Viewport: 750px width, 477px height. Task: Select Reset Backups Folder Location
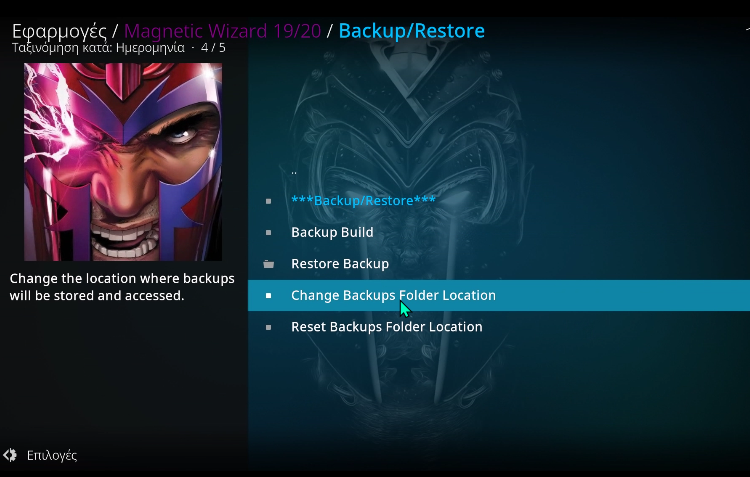[x=498, y=327]
